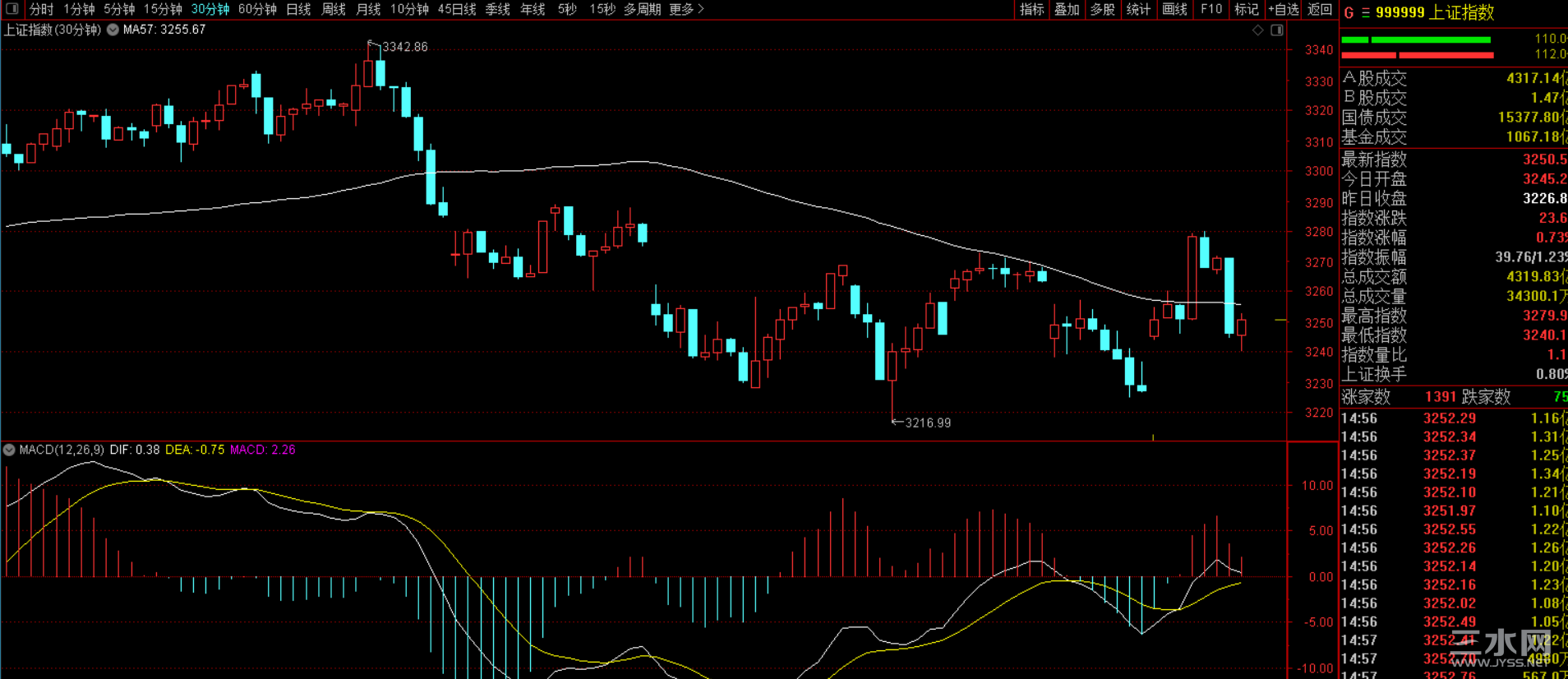Viewport: 1568px width, 679px height.
Task: Click the 返回 back button
Action: tap(1320, 9)
